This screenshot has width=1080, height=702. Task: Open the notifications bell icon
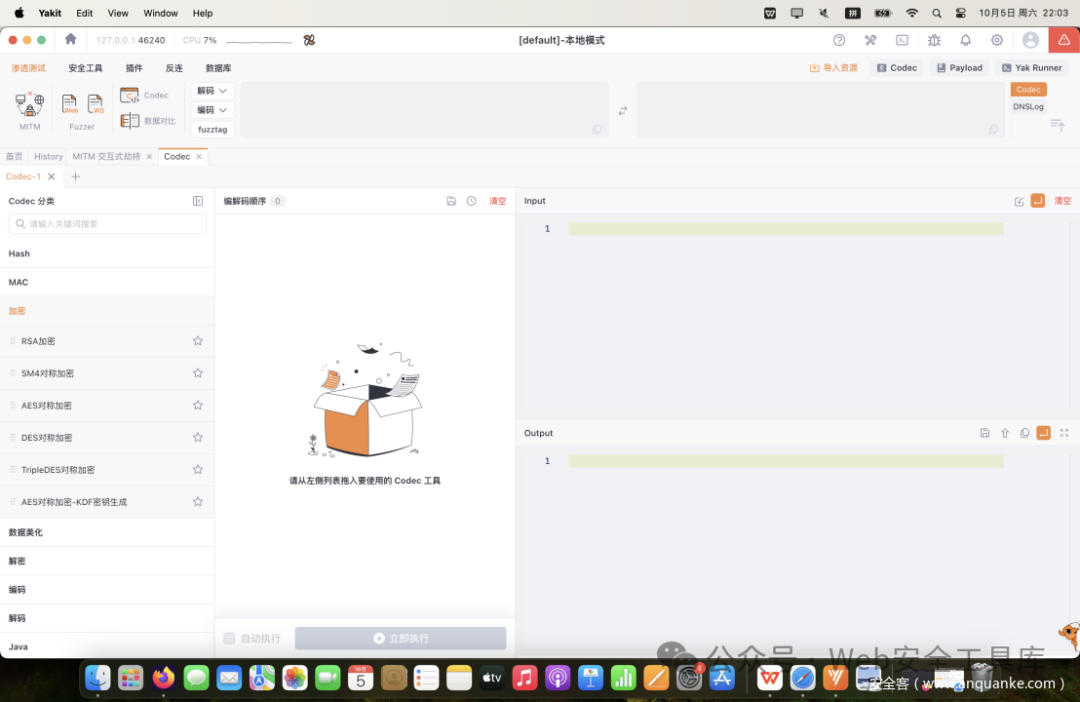[x=966, y=40]
